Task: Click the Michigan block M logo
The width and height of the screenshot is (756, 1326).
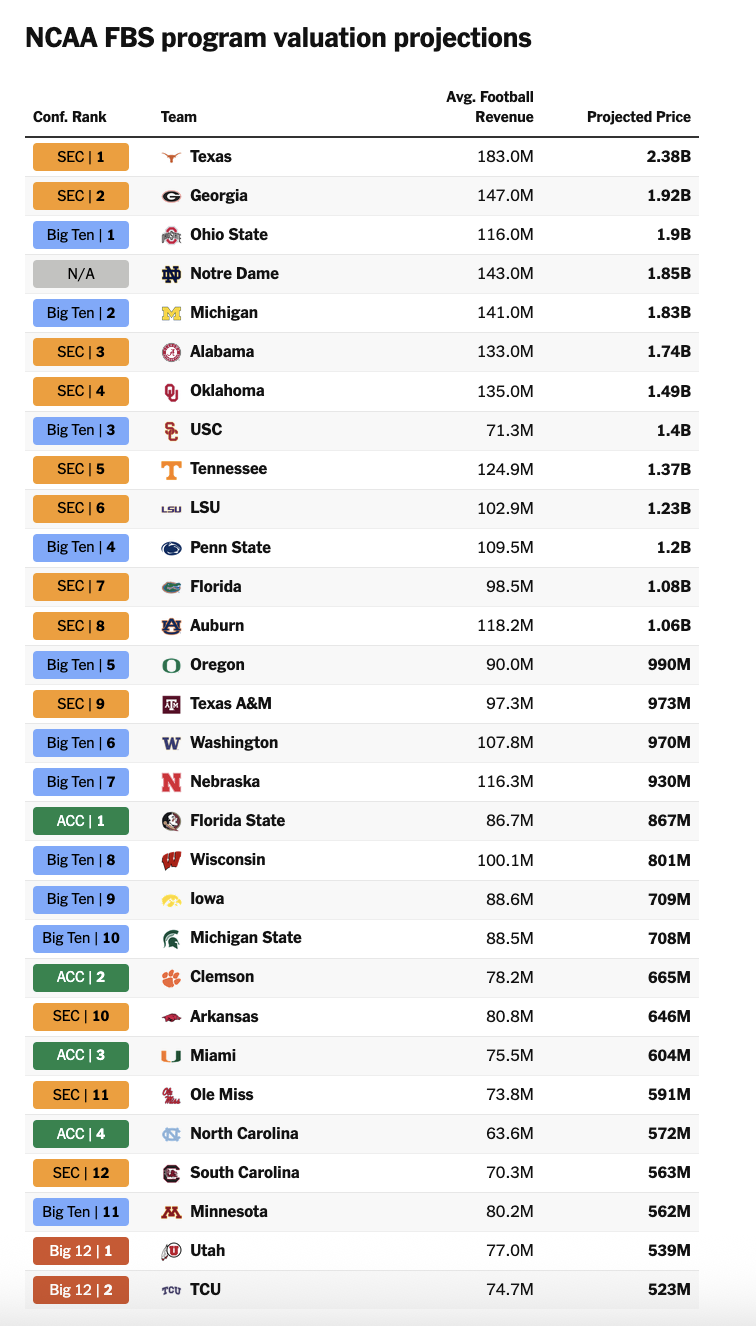Action: 172,313
